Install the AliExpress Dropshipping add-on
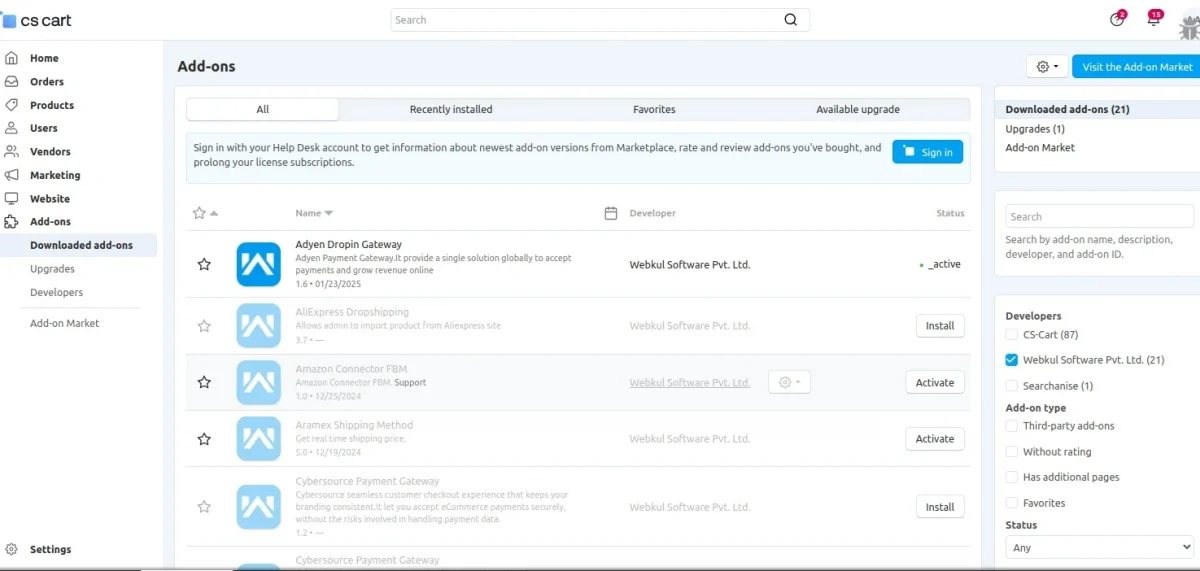This screenshot has height=571, width=1200. click(940, 326)
